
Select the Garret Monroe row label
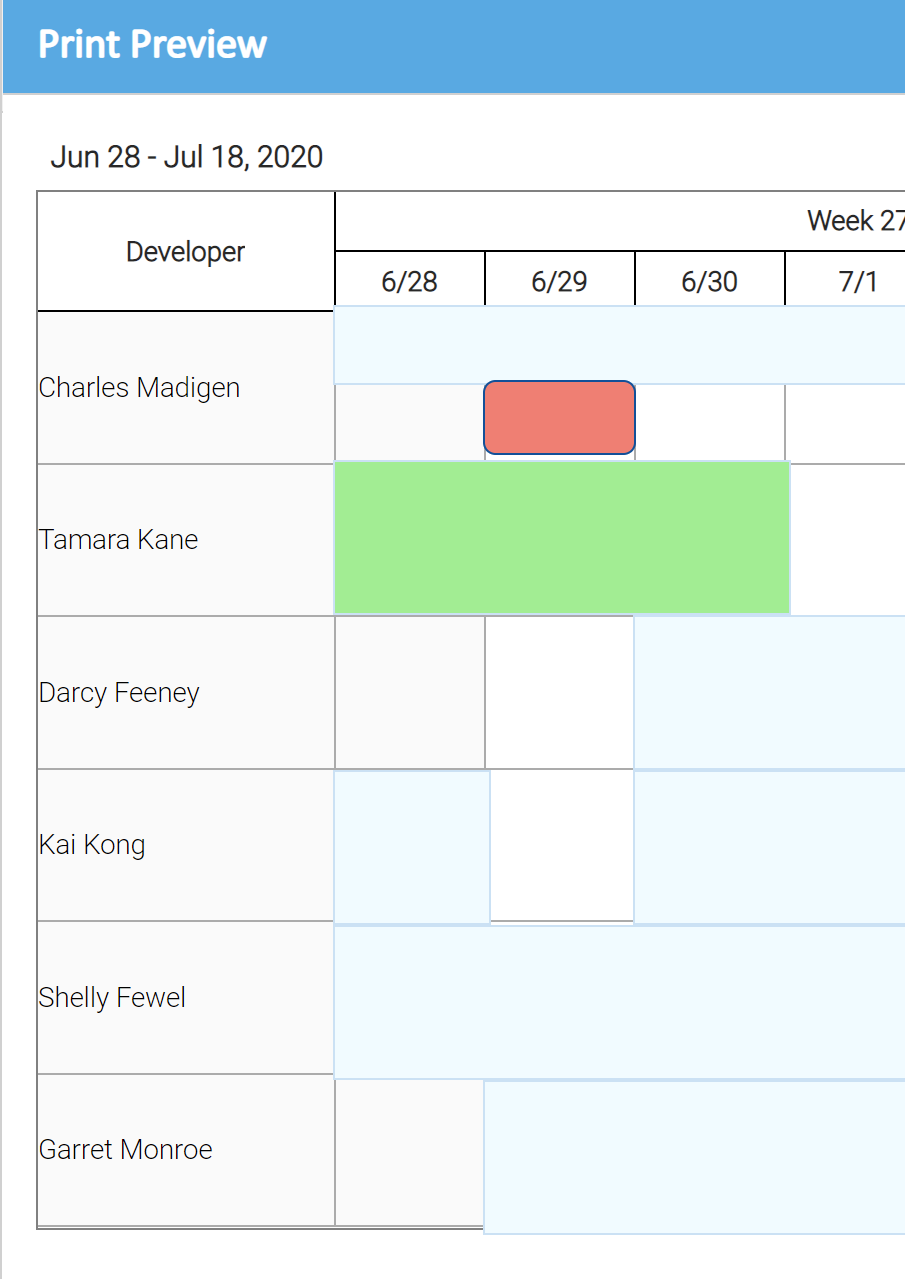[x=126, y=1150]
